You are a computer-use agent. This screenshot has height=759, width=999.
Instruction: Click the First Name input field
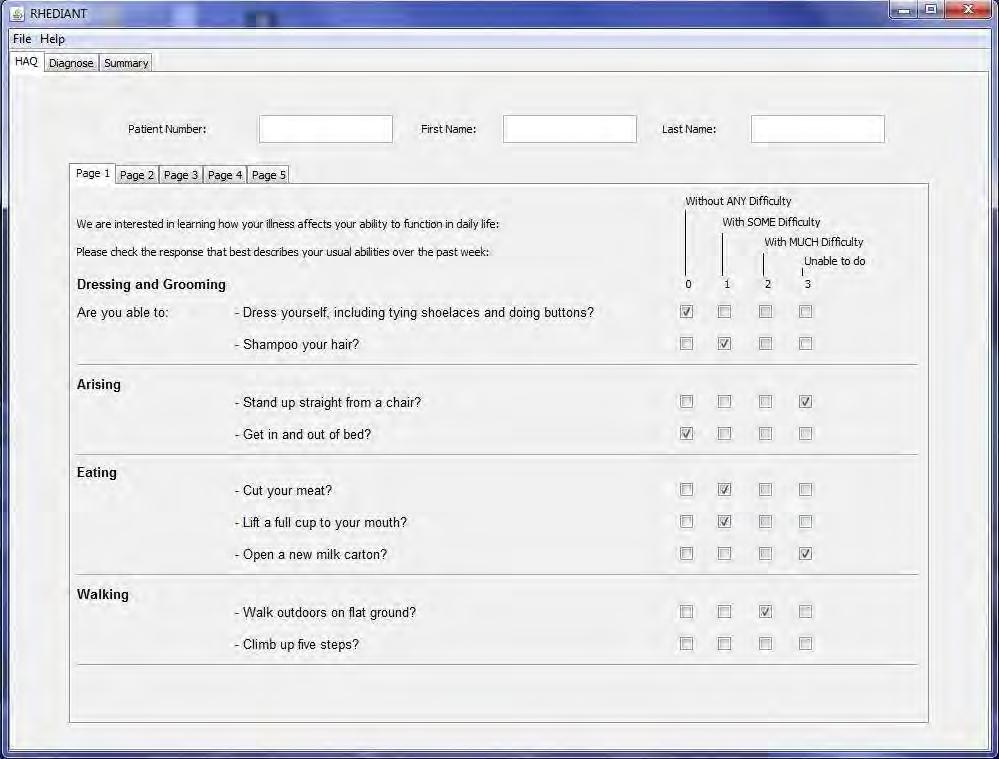click(570, 129)
